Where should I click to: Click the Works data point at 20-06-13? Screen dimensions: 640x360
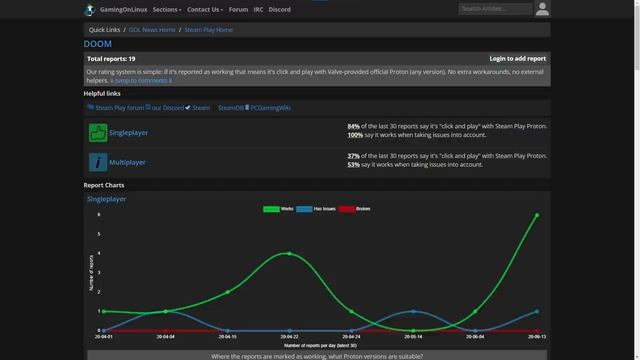[537, 215]
